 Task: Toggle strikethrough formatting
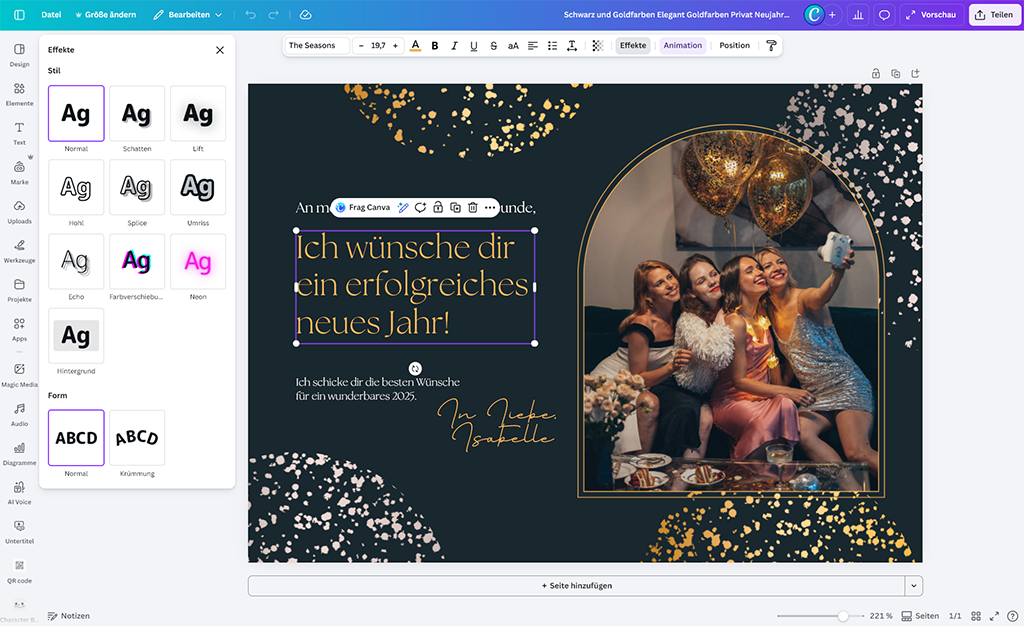pos(494,46)
